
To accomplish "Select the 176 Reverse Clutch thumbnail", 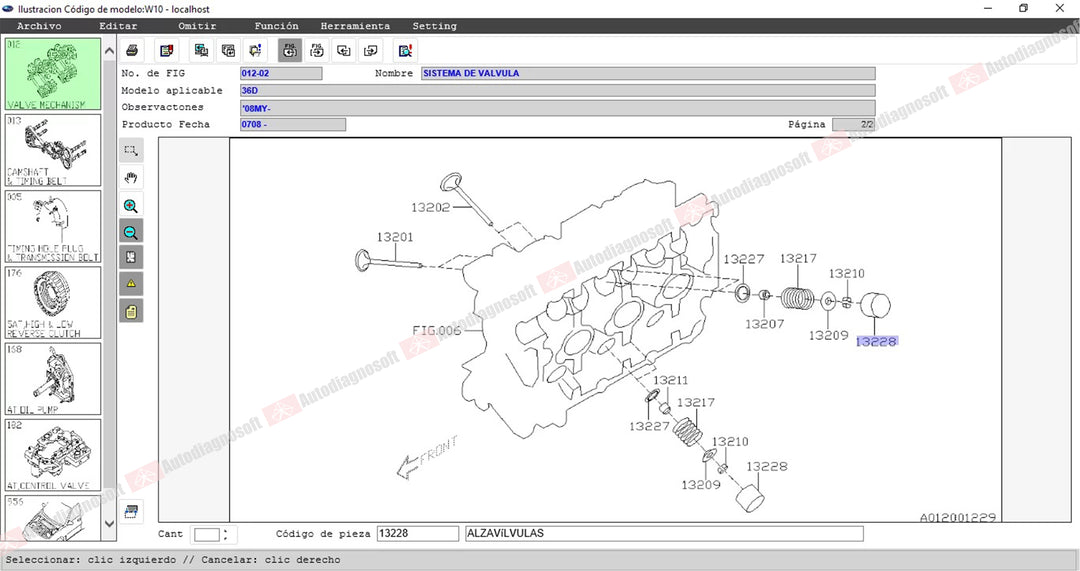I will [x=53, y=303].
